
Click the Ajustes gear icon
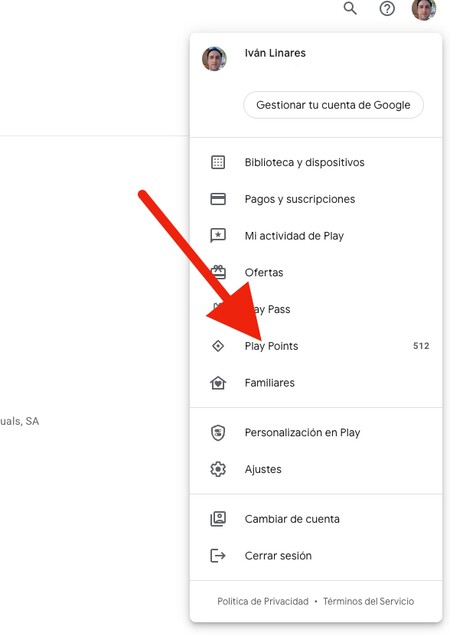click(218, 469)
